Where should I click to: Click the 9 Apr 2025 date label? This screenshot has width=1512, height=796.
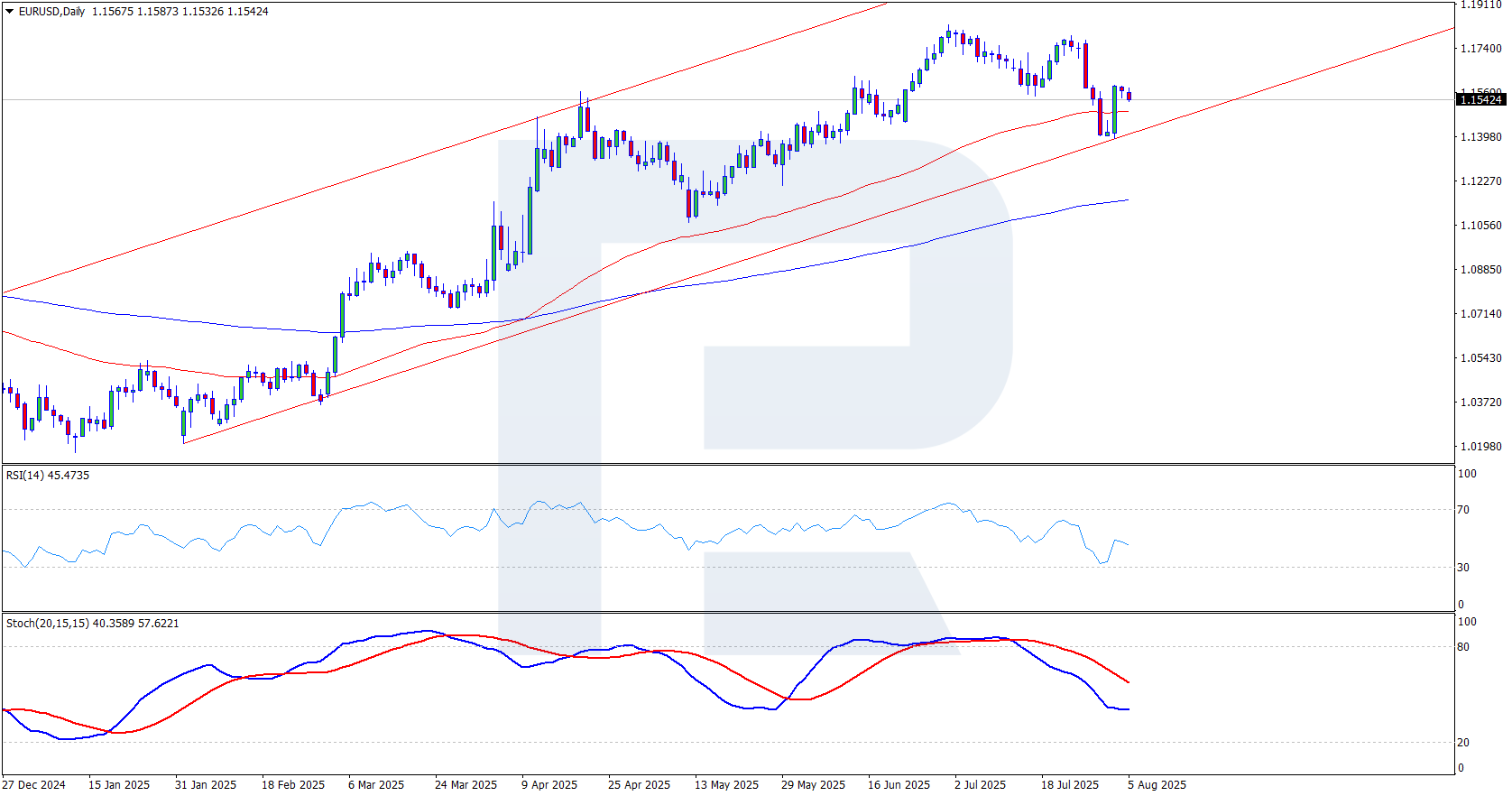[549, 784]
